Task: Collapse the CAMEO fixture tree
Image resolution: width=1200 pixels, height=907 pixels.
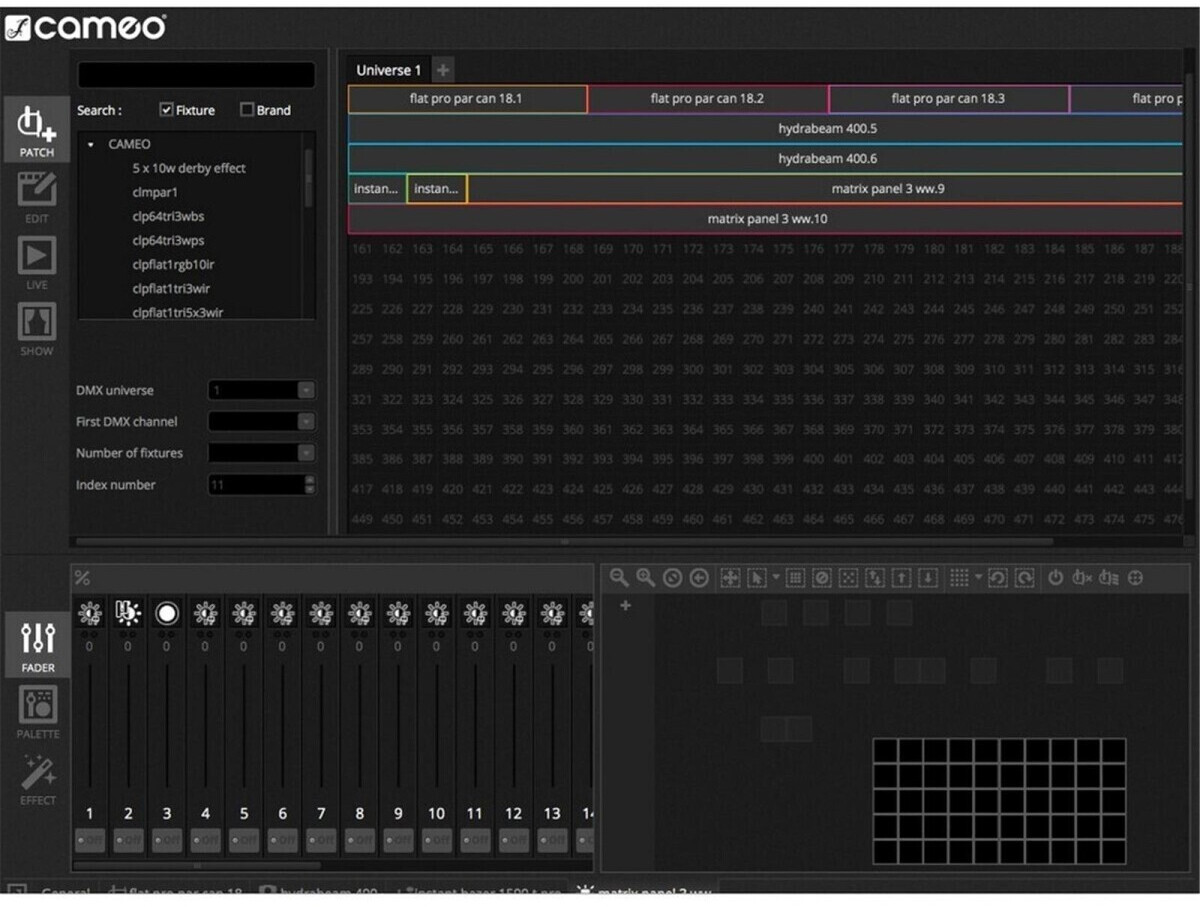Action: (x=91, y=145)
